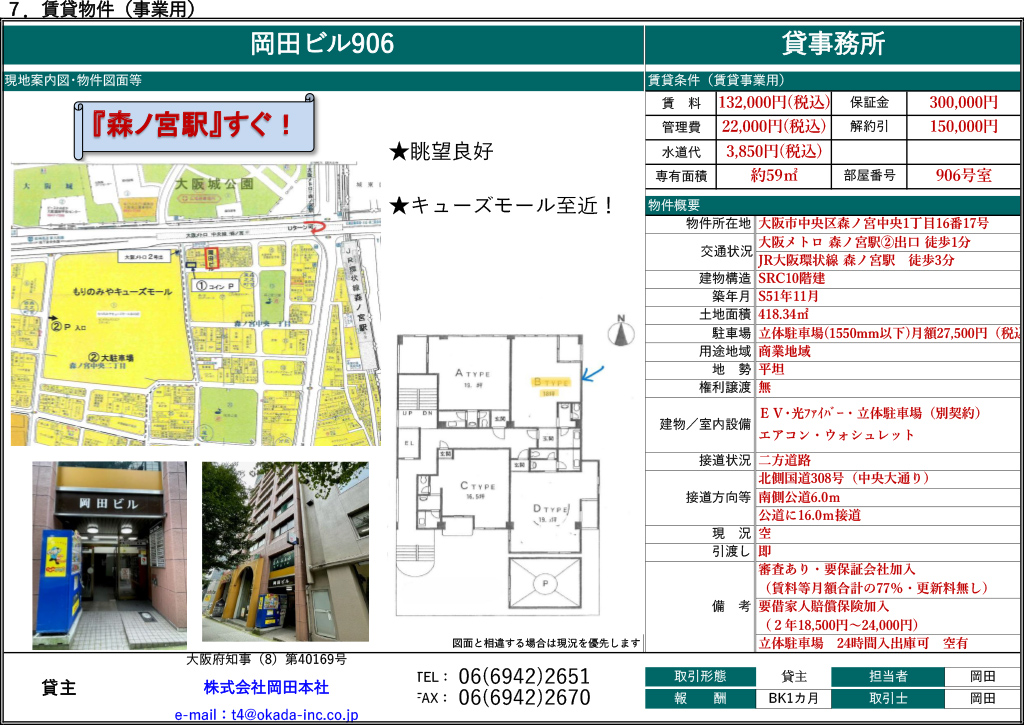The width and height of the screenshot is (1024, 725).
Task: Click the 『森ノ宮駅』すぐ！ banner
Action: coord(196,126)
